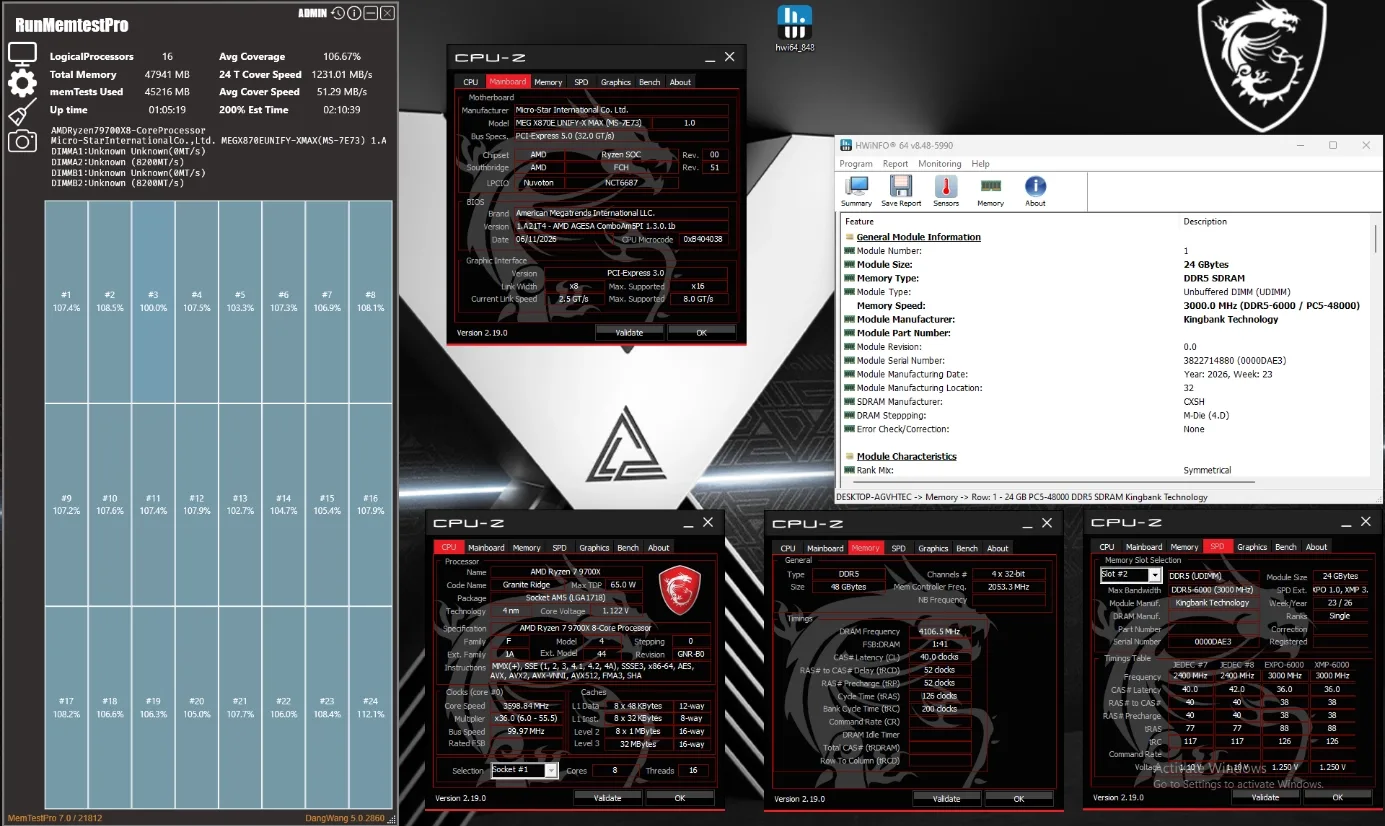The image size is (1385, 826).
Task: Open Bench tab in CPU-Z Mainboard window
Action: [x=649, y=82]
